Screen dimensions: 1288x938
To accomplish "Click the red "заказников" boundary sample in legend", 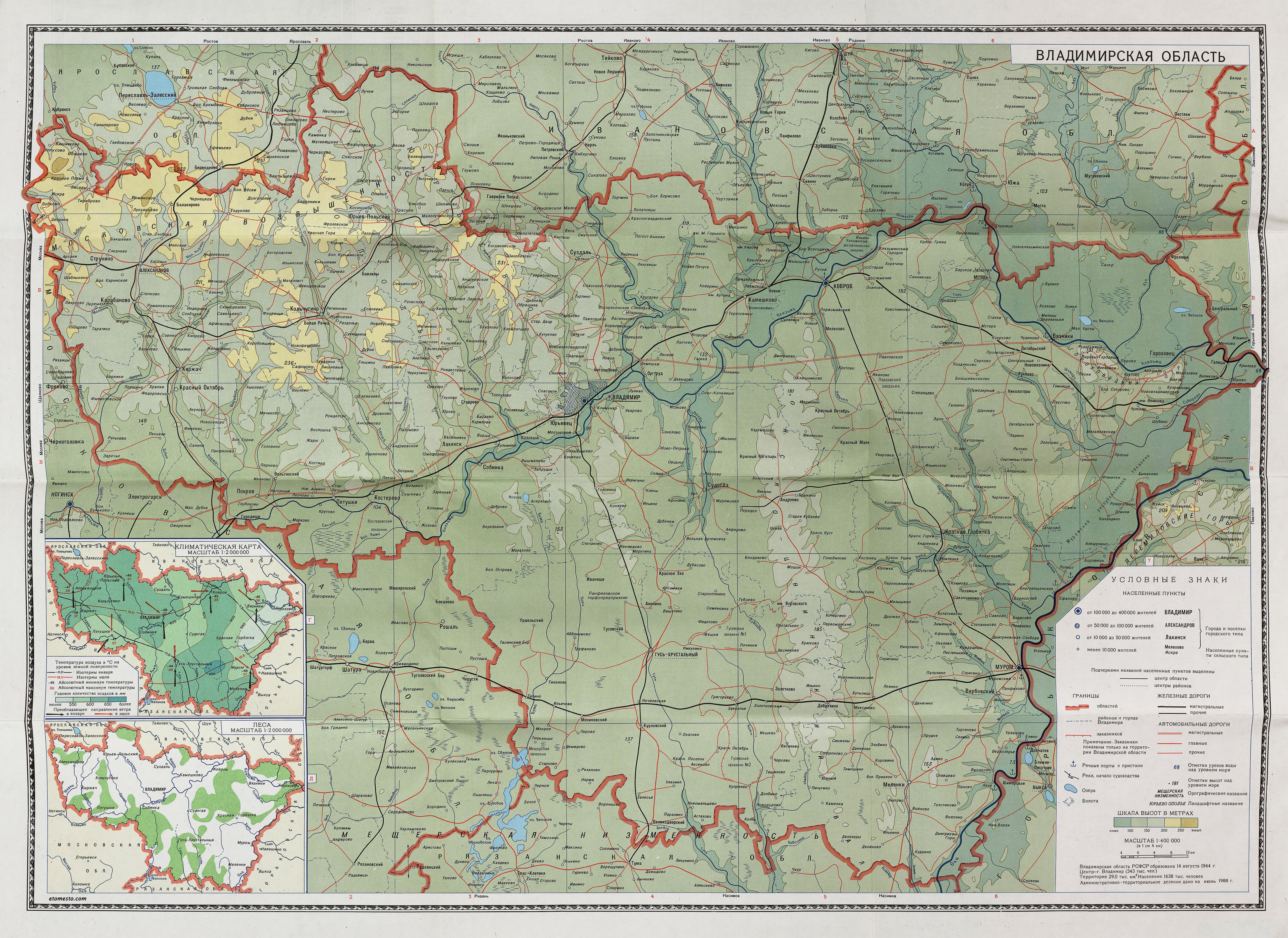I will pos(1078,736).
